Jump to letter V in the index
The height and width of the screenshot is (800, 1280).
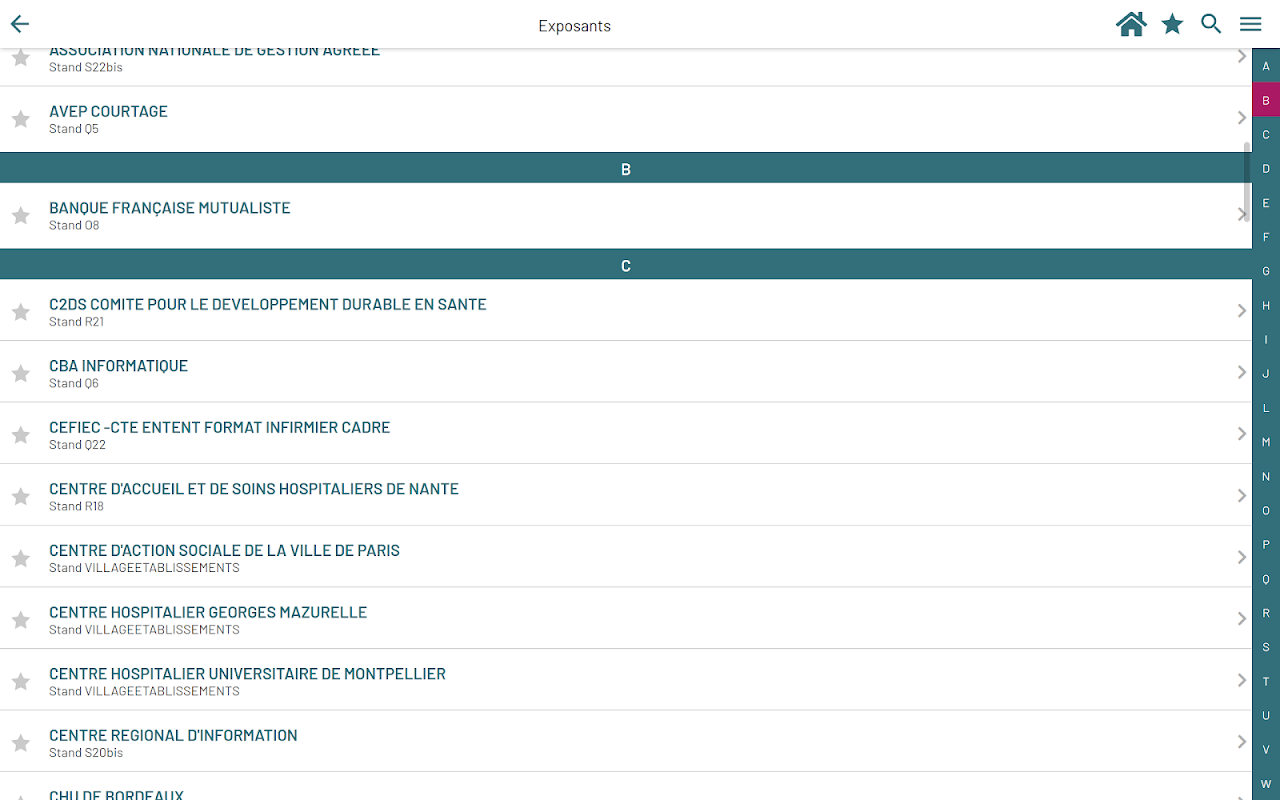(1266, 749)
